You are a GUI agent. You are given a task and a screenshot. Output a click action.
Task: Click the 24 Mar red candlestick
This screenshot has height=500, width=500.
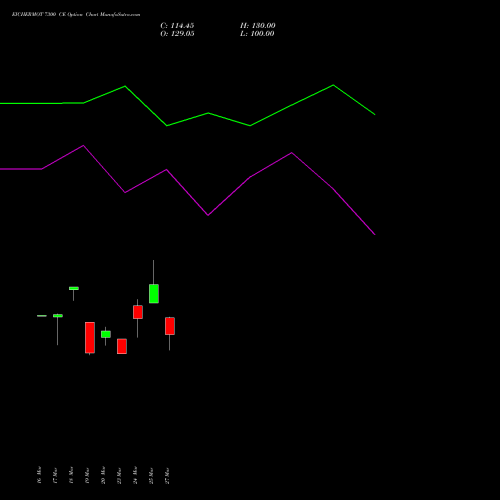pos(138,312)
